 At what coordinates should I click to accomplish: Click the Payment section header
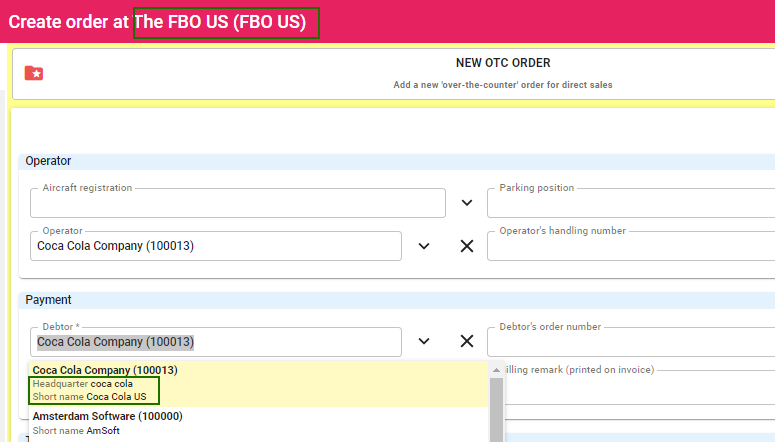click(397, 300)
